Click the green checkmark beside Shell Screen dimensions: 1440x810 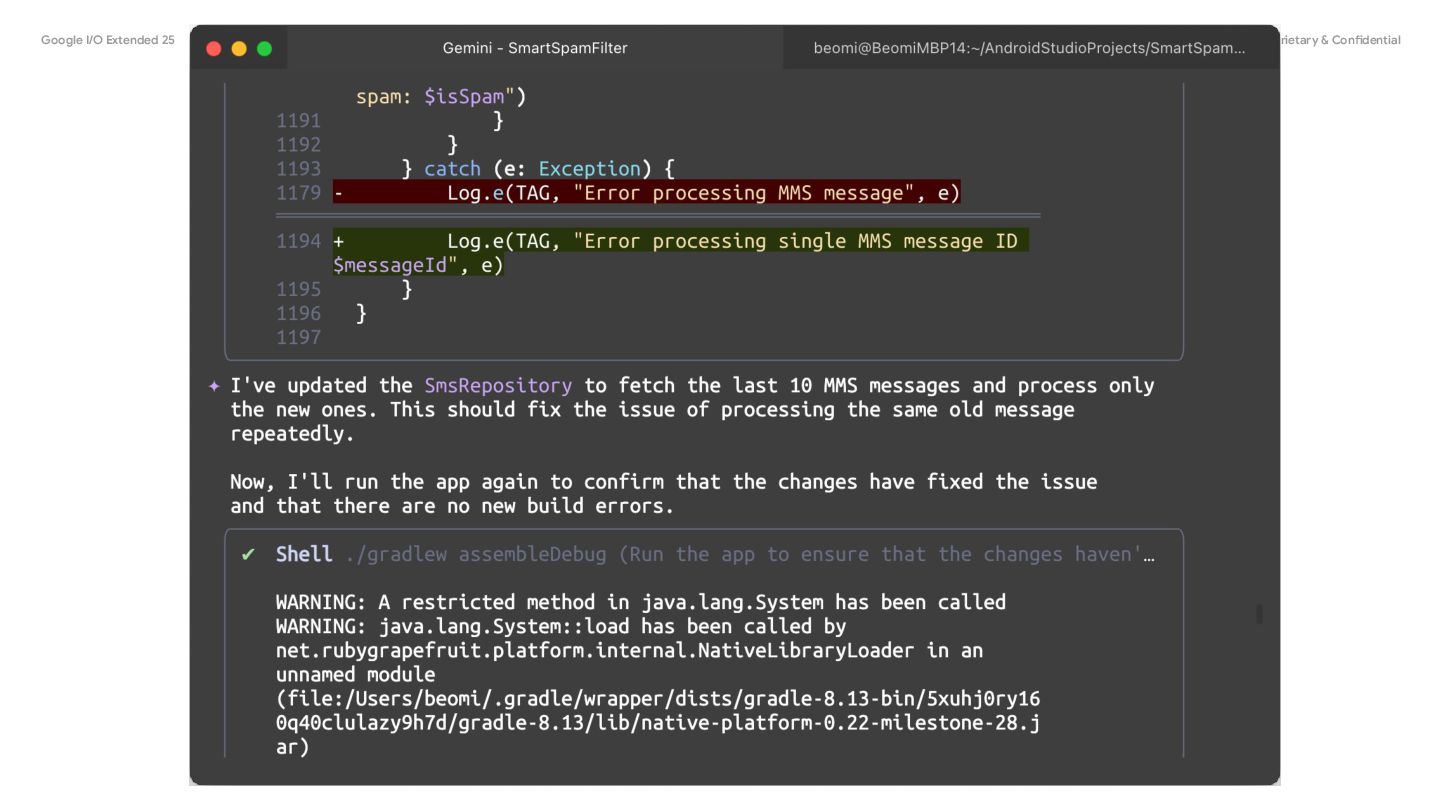click(249, 554)
